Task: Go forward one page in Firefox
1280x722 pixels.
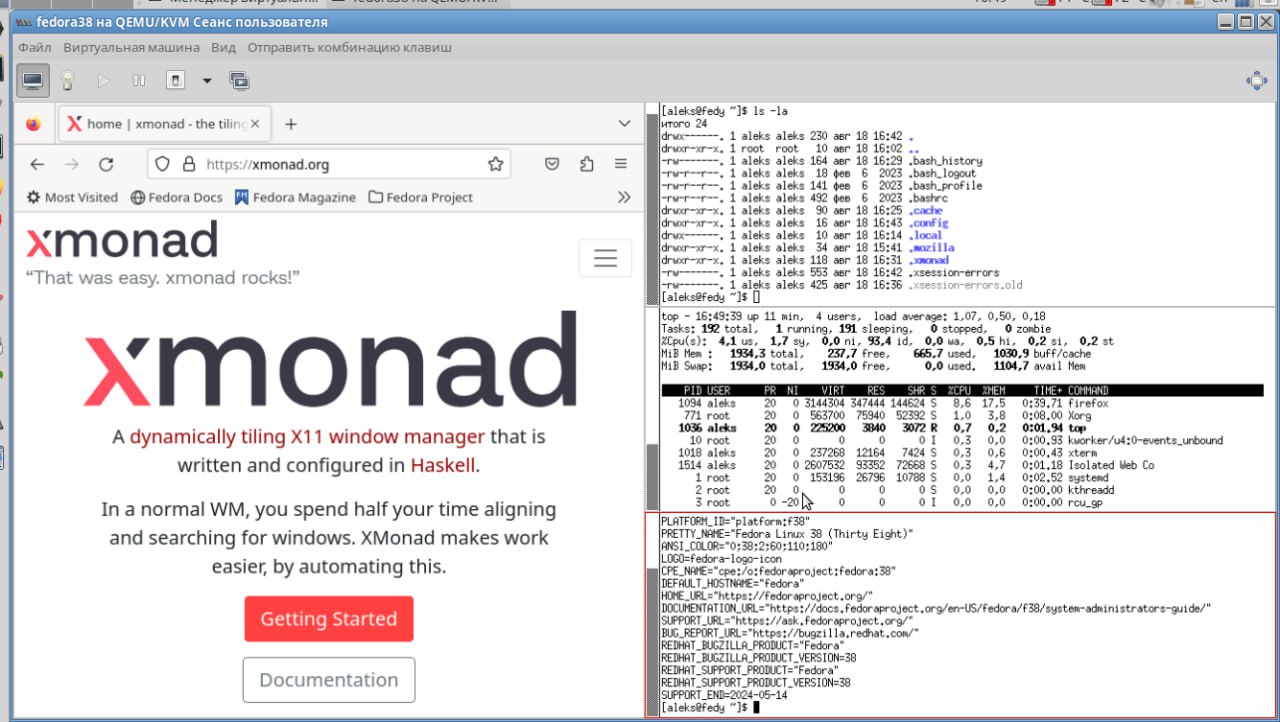Action: click(71, 164)
